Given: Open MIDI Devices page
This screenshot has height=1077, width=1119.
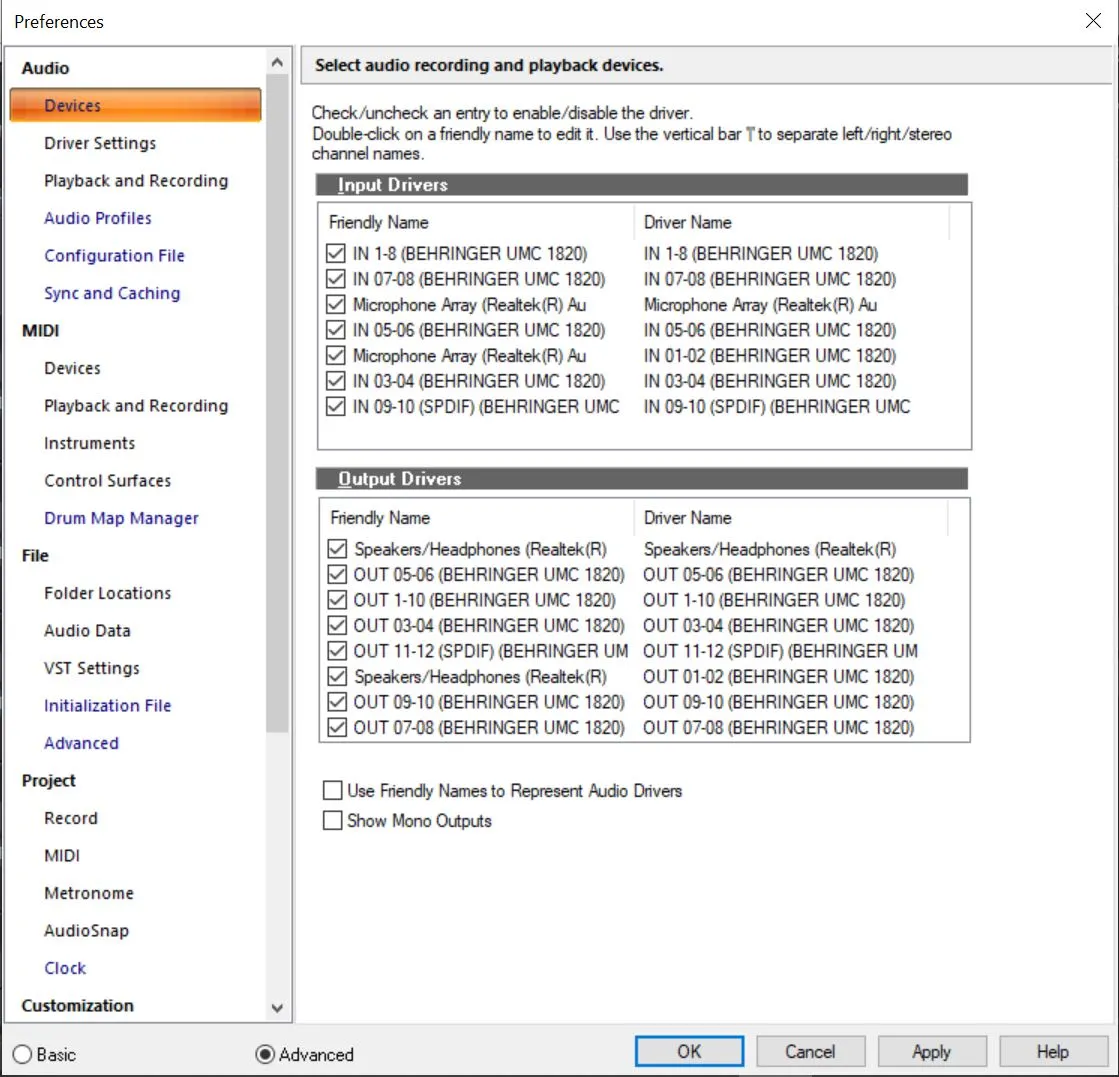Looking at the screenshot, I should click(72, 368).
